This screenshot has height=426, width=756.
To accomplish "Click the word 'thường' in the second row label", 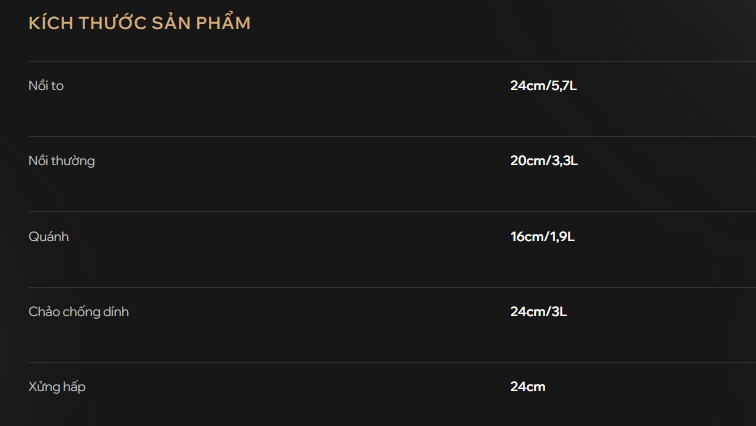I will (73, 161).
